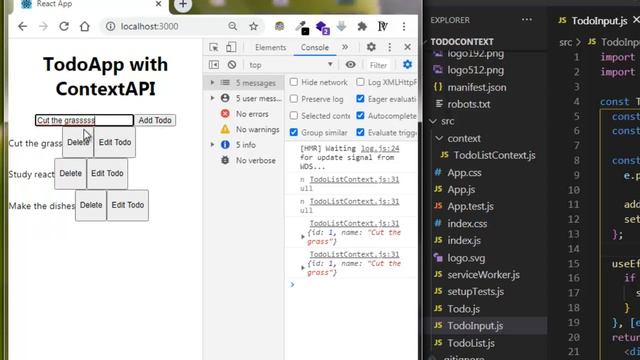
Task: View site information icon for localhost
Action: pos(110,27)
